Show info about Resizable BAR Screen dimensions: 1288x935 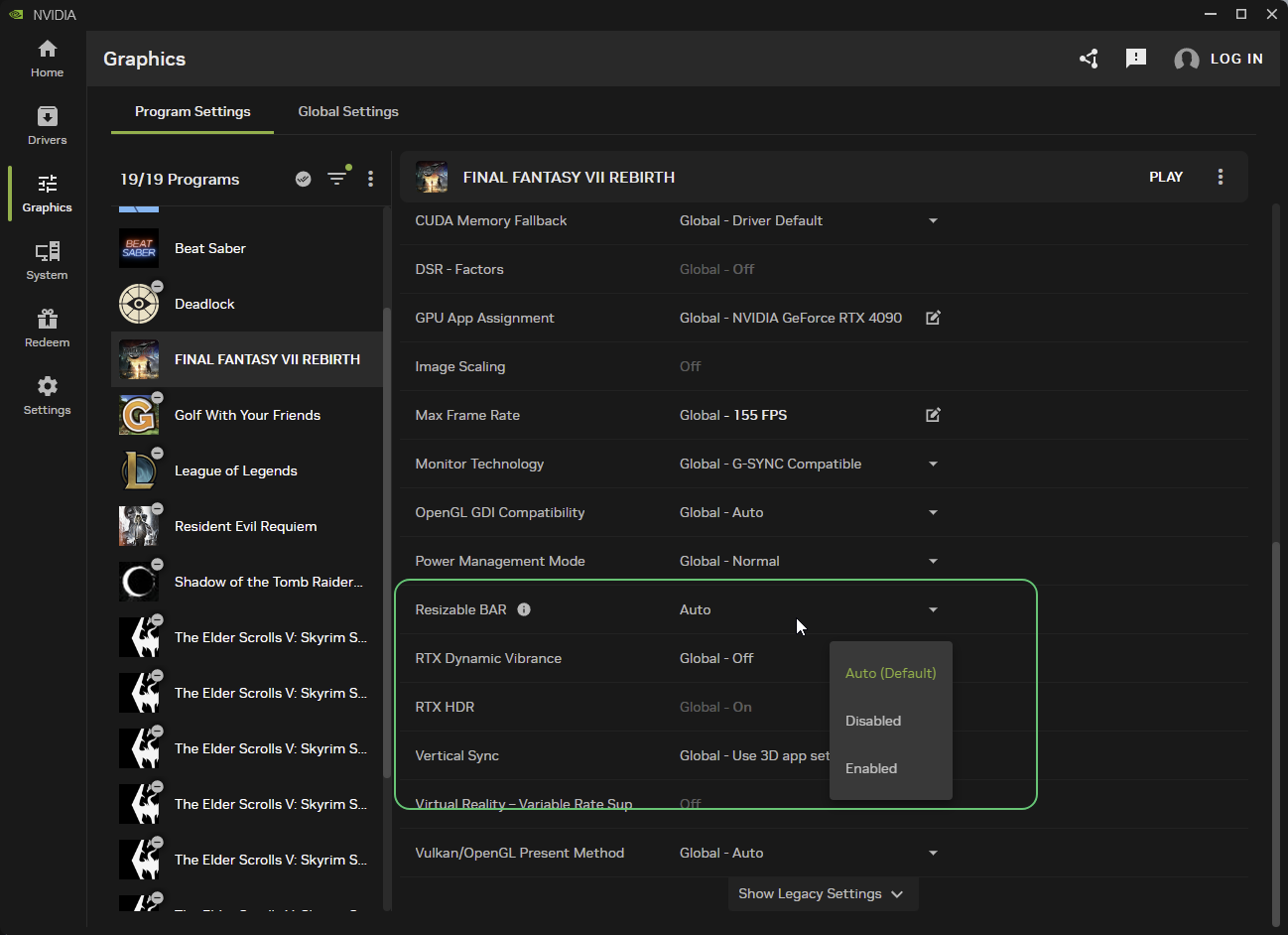[x=524, y=609]
